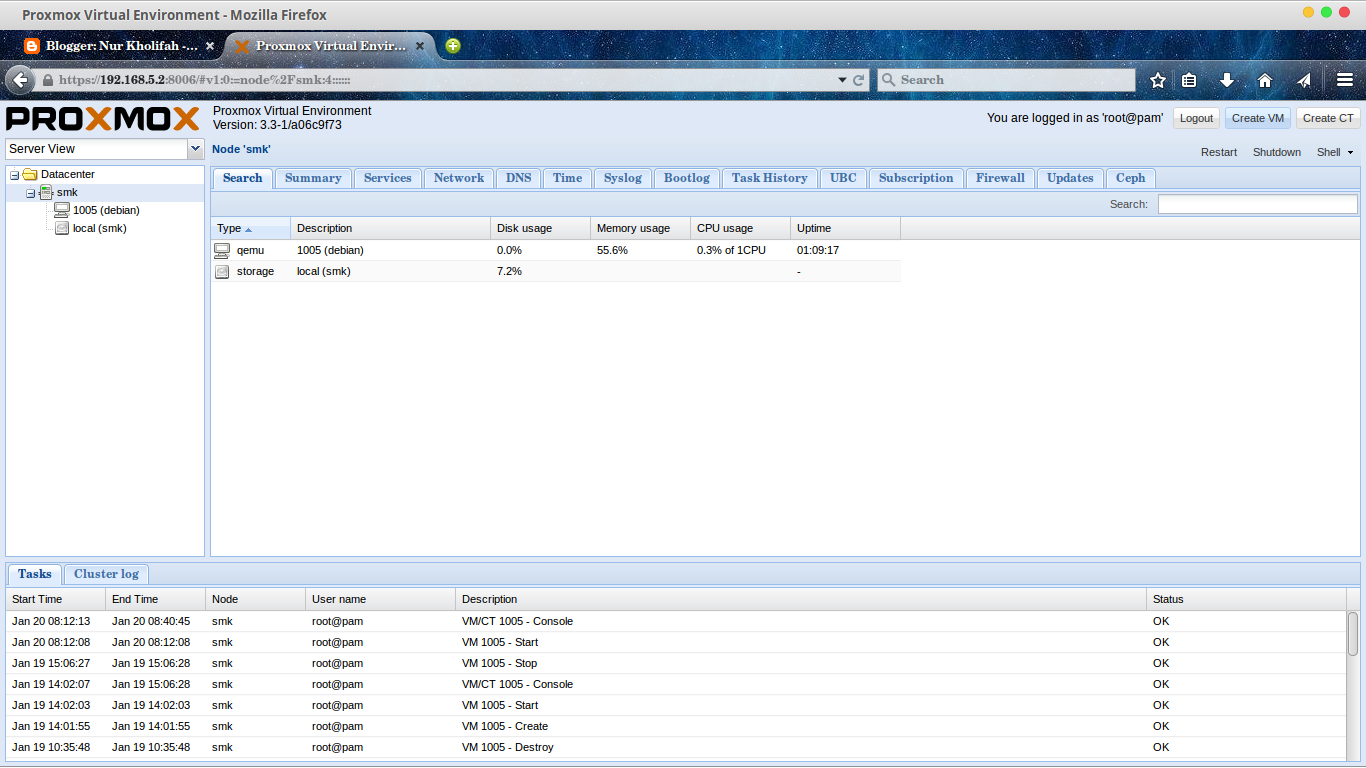The height and width of the screenshot is (768, 1366).
Task: Click the 1005 (debian) monitor icon in tree
Action: tap(62, 210)
